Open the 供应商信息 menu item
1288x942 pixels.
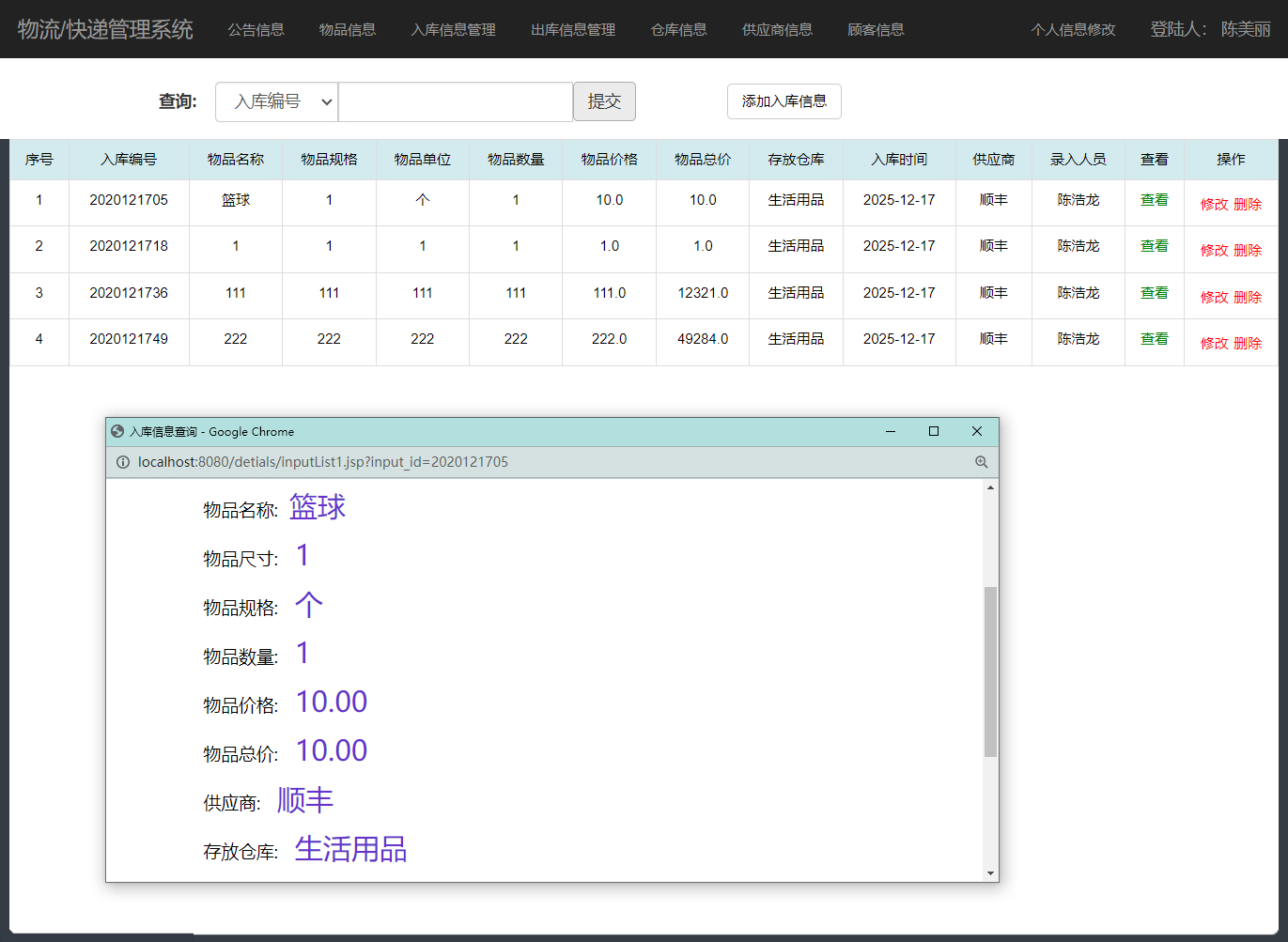click(777, 29)
